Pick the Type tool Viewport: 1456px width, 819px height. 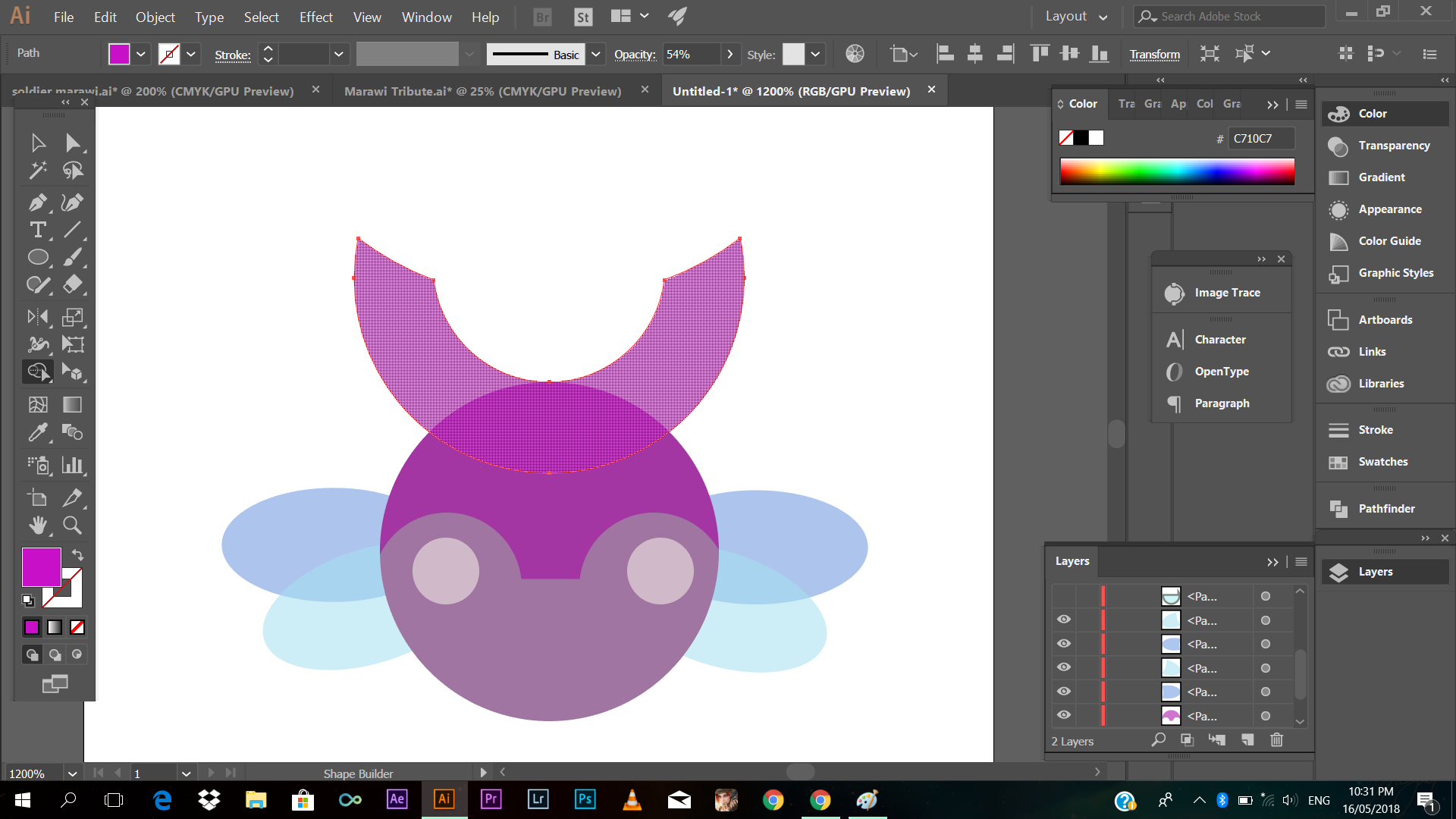click(x=38, y=230)
